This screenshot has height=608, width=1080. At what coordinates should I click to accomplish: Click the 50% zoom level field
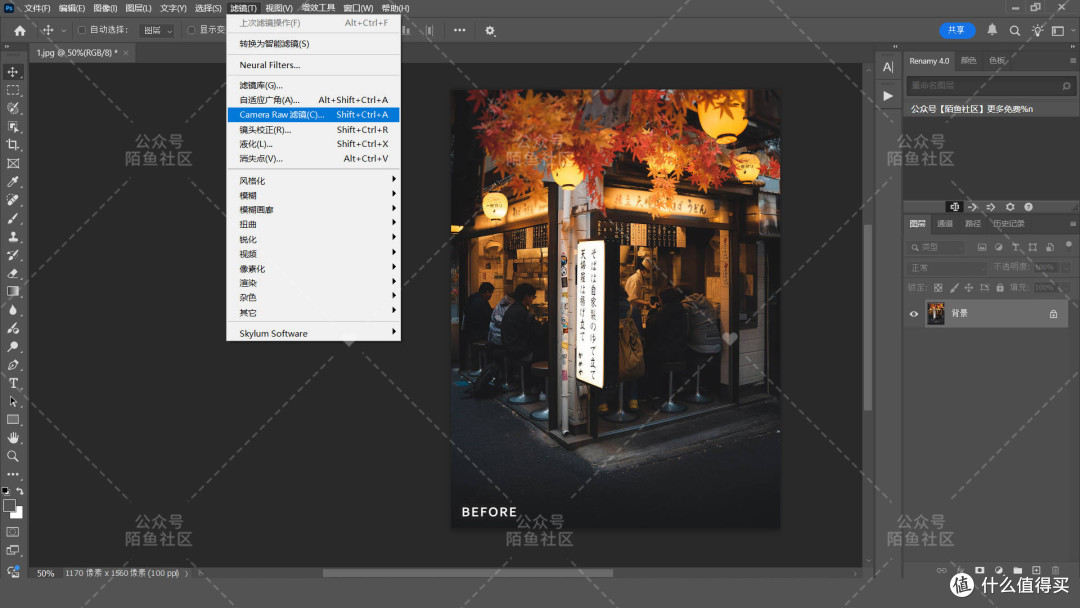45,573
